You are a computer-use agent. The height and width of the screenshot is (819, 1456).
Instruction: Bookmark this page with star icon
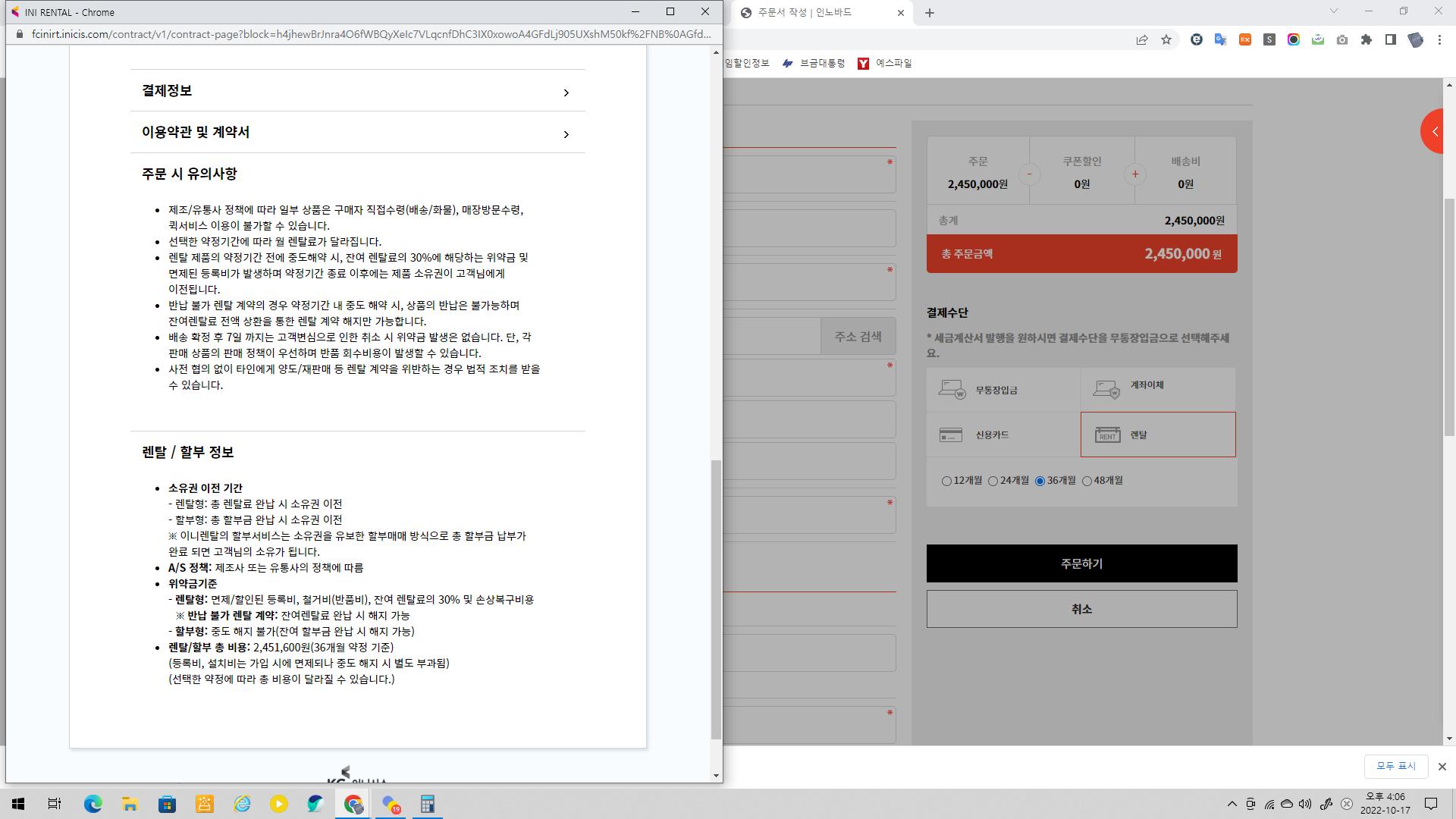pos(1166,39)
